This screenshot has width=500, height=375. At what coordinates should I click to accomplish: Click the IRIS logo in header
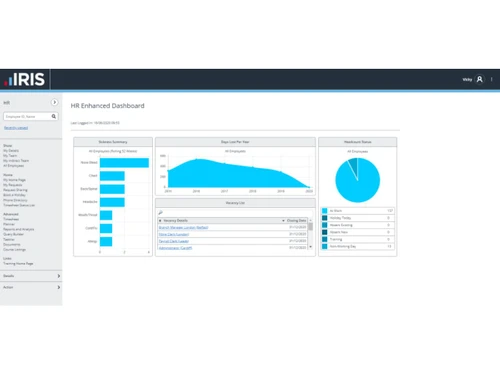(24, 79)
